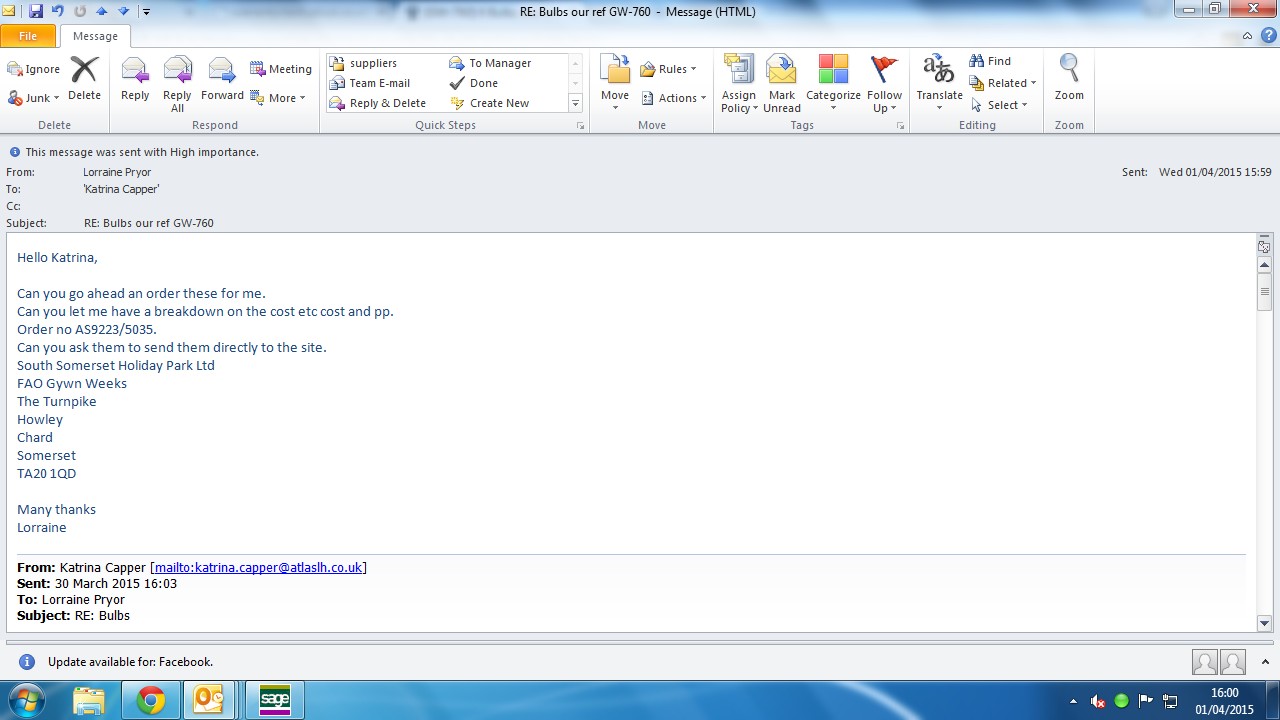
Task: Save the message using the quick access toolbar
Action: pos(36,11)
